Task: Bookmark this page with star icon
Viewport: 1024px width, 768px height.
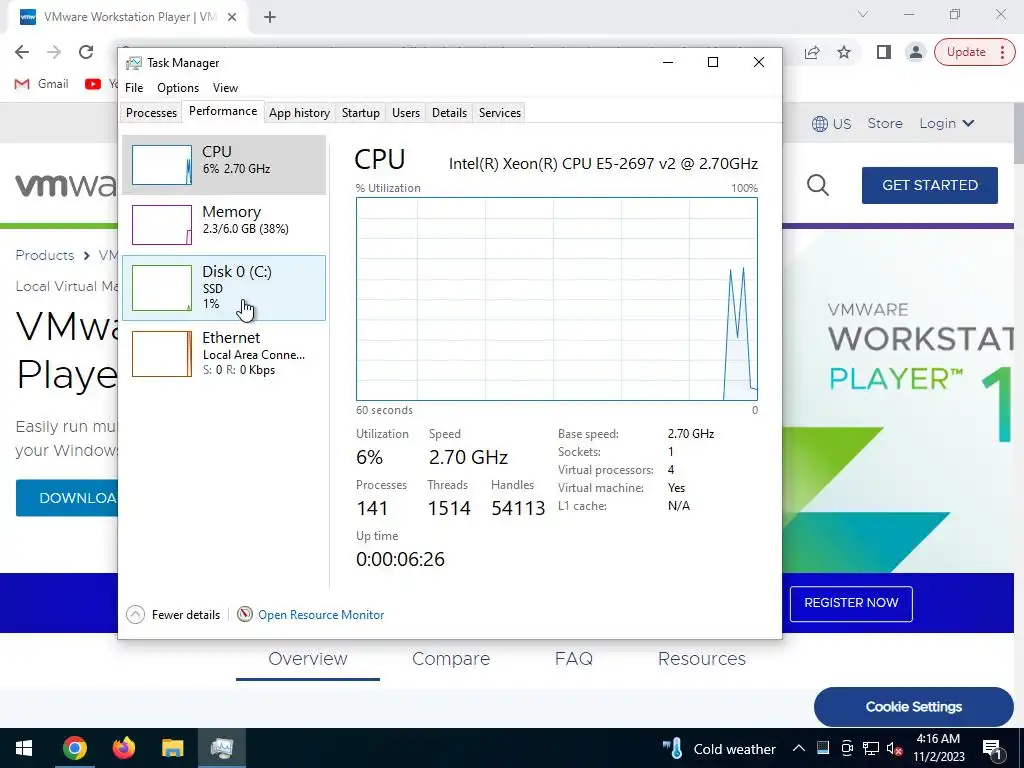Action: 844,52
